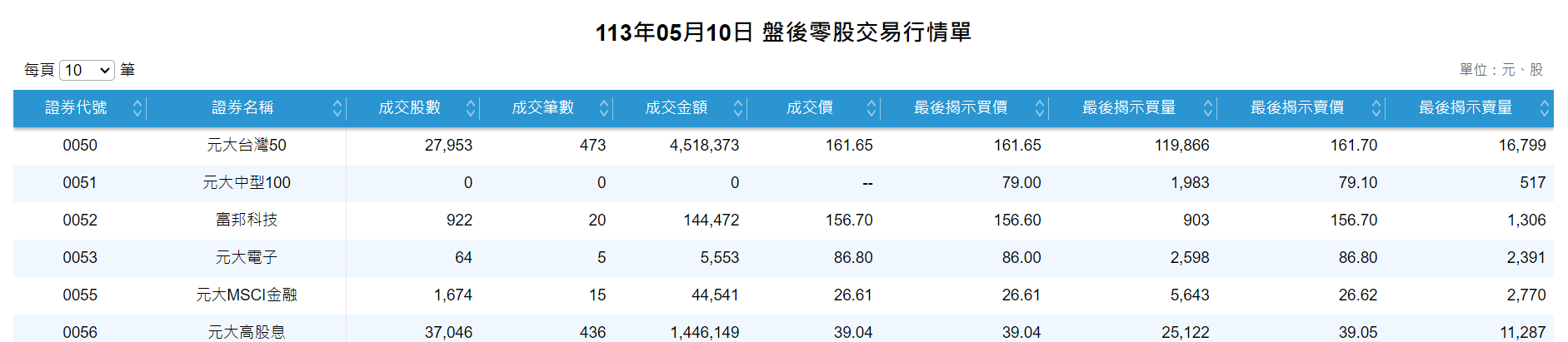Click sort arrows icon beside 成交筆數

tap(604, 108)
